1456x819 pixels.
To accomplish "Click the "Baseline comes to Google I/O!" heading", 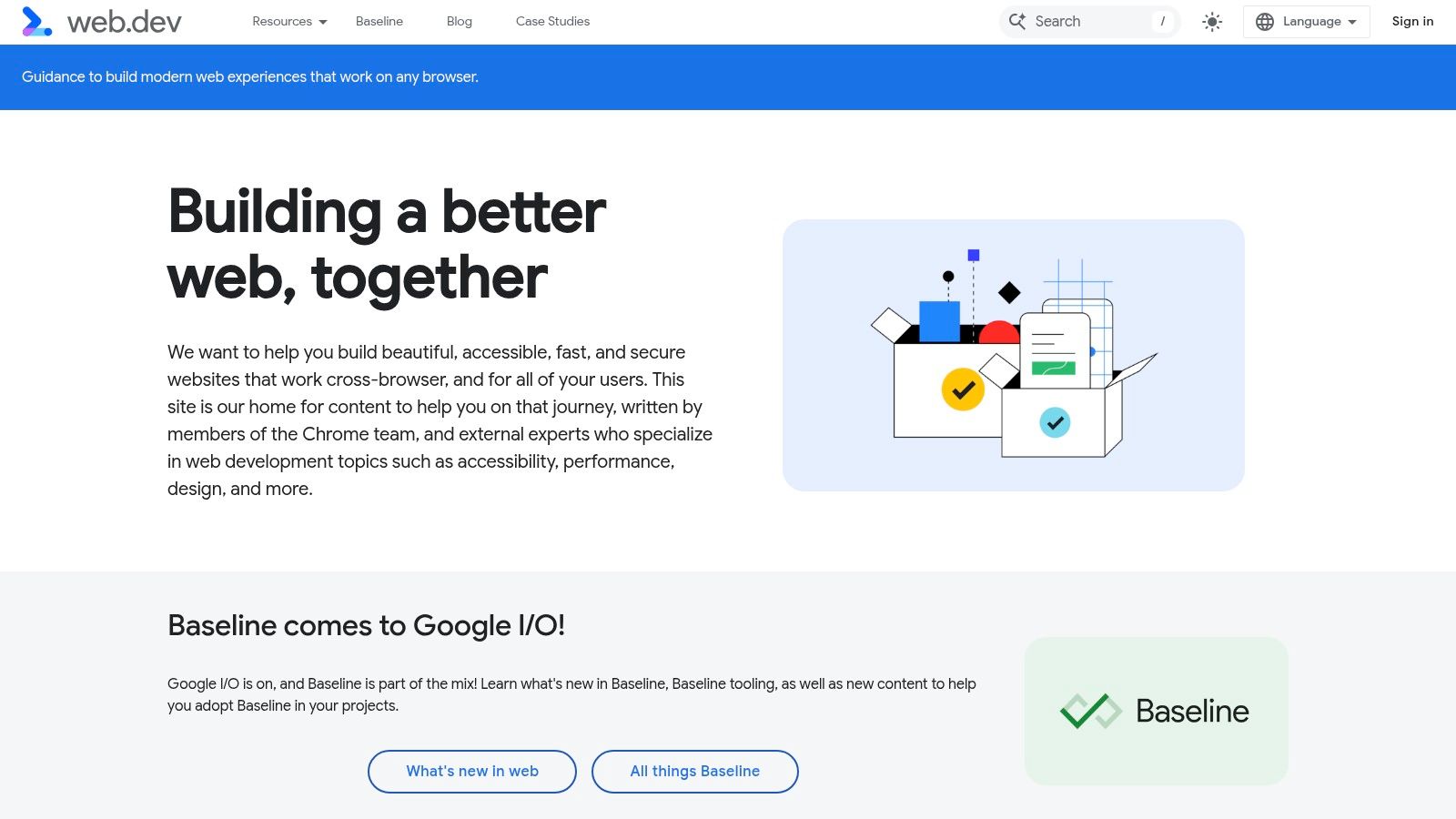I will tap(366, 625).
